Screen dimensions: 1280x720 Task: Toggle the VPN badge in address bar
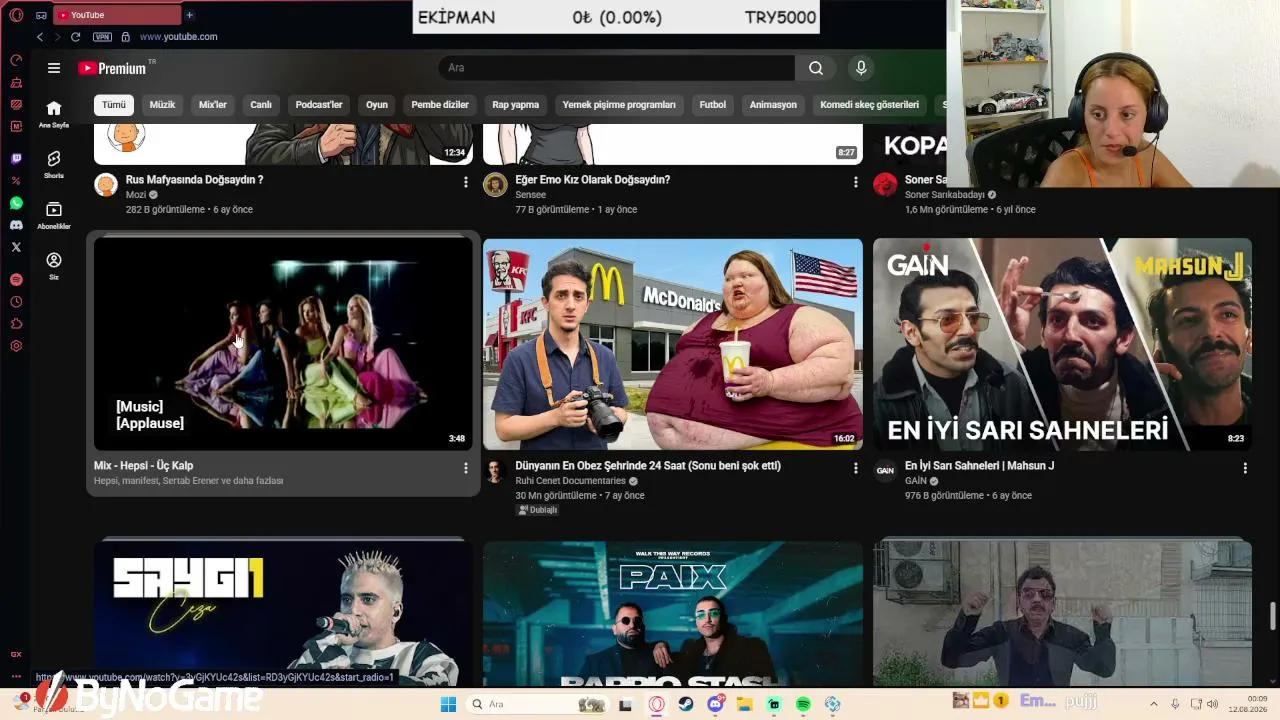(x=102, y=37)
